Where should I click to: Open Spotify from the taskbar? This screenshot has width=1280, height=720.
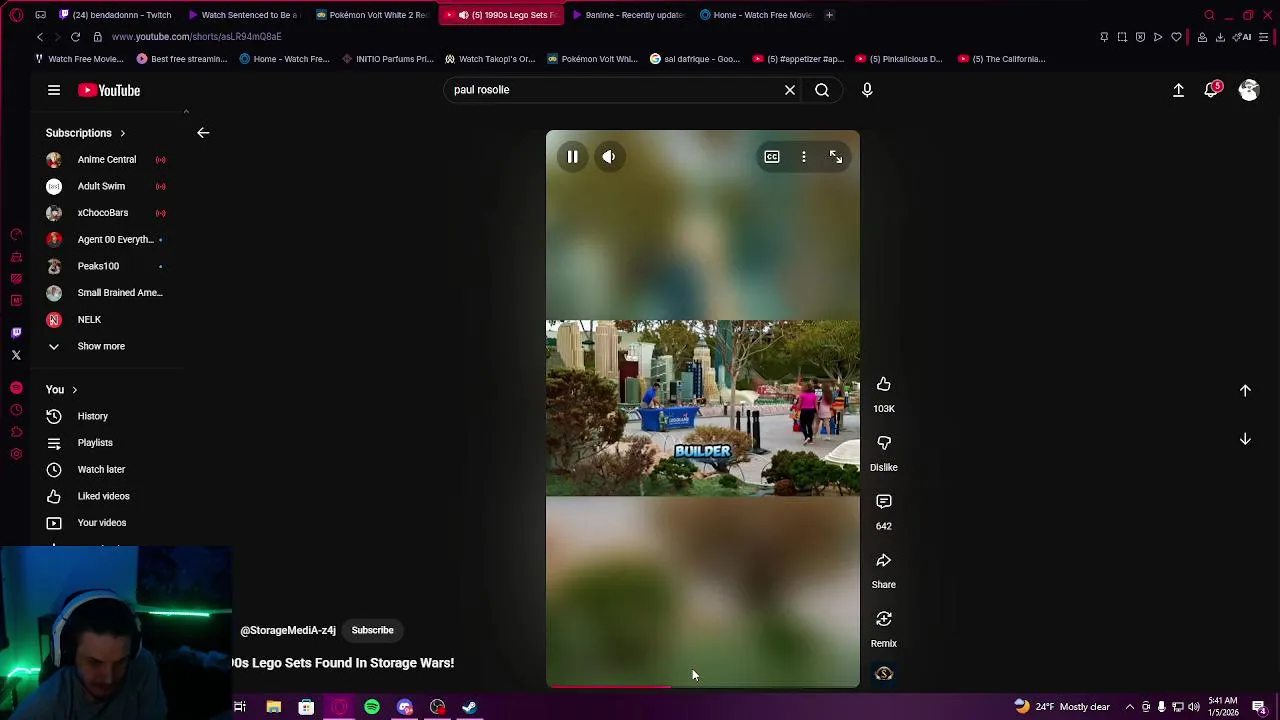pyautogui.click(x=372, y=707)
